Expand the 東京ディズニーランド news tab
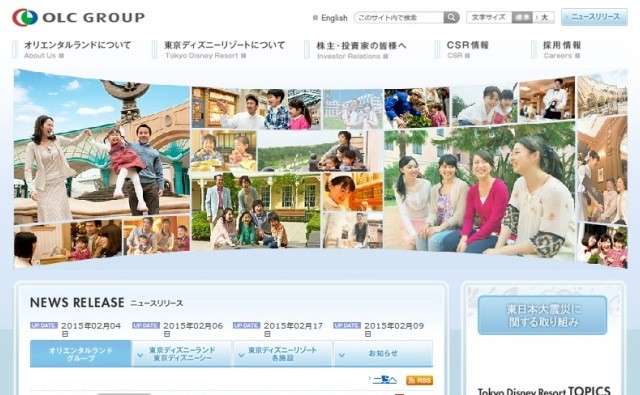Viewport: 640px width, 395px height. [182, 354]
